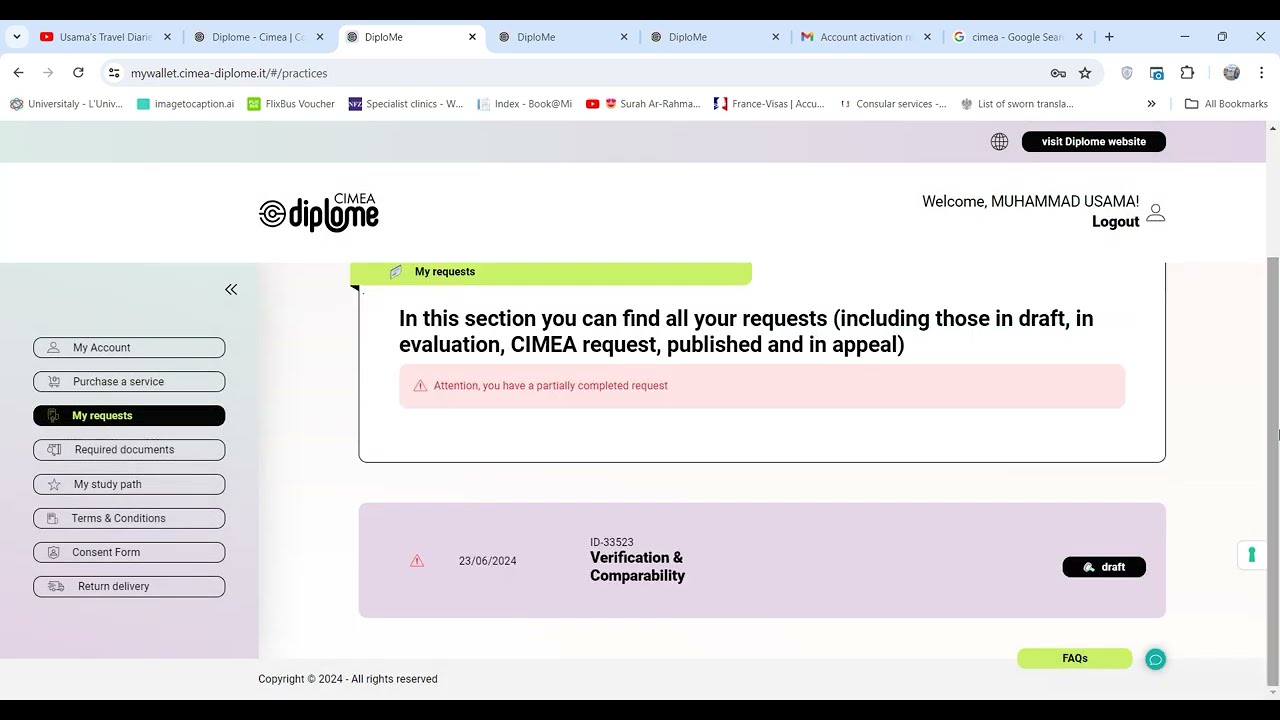Open FlixBus Voucher bookmark
Viewport: 1280px width, 720px height.
click(x=291, y=104)
